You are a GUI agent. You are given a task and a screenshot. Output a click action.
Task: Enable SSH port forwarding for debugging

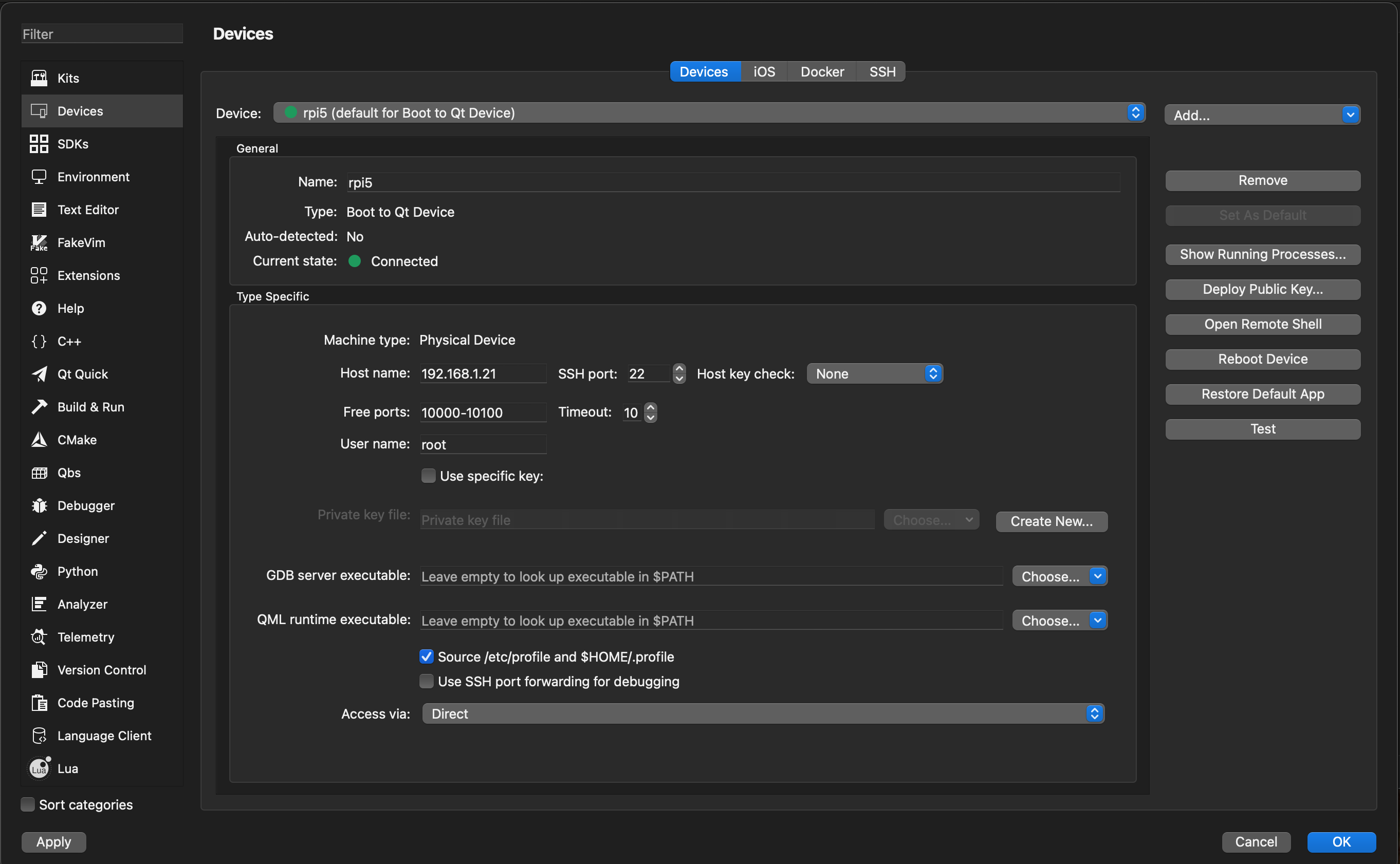pyautogui.click(x=427, y=681)
